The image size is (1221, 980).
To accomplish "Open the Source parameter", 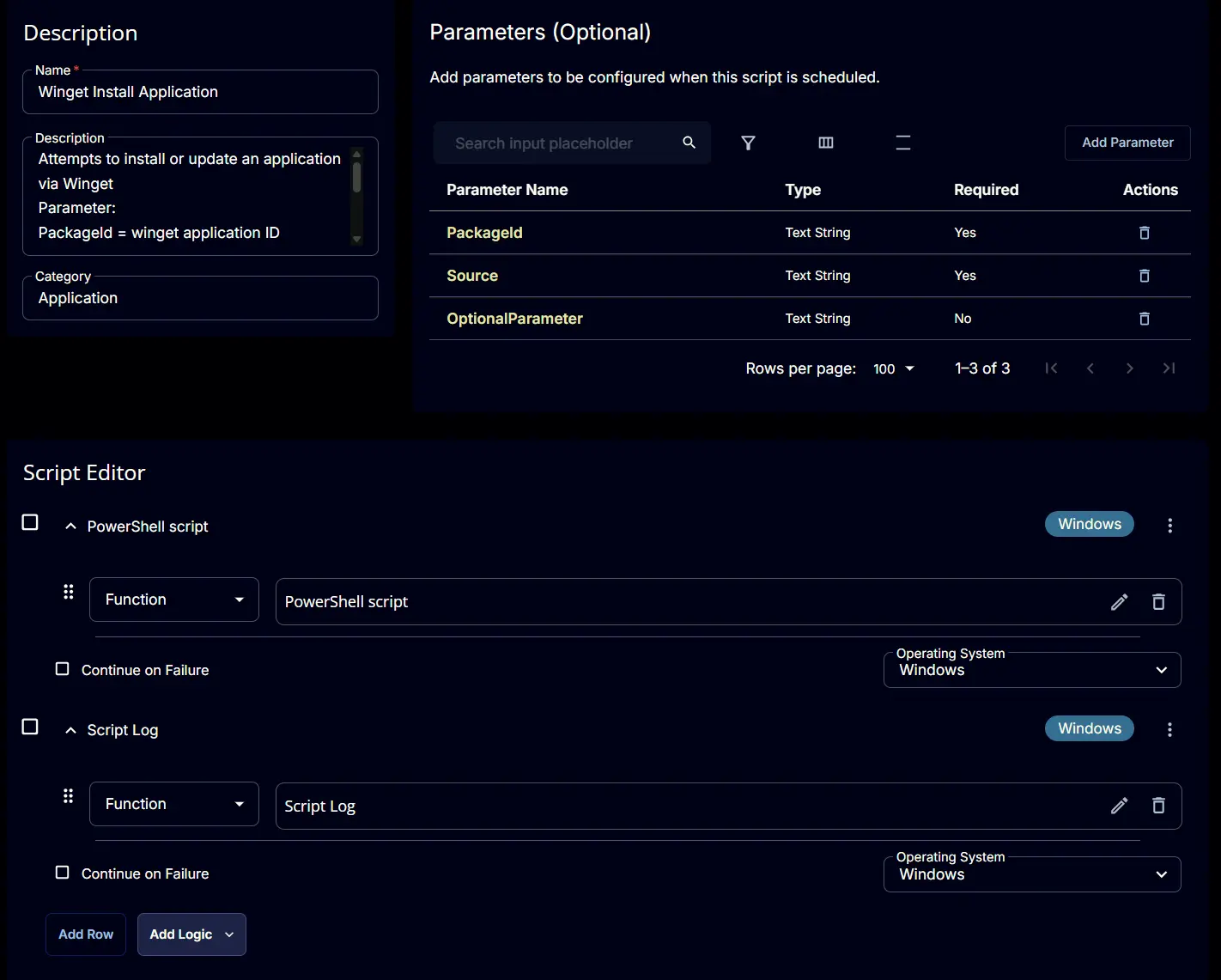I will coord(472,276).
